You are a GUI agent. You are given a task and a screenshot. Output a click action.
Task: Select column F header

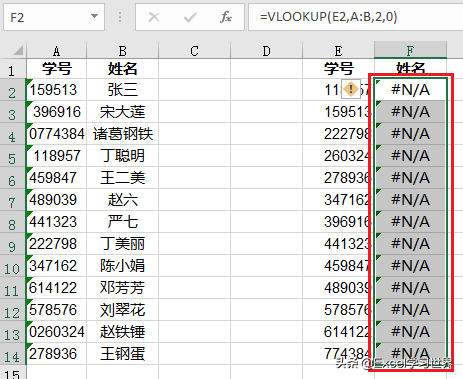point(410,51)
